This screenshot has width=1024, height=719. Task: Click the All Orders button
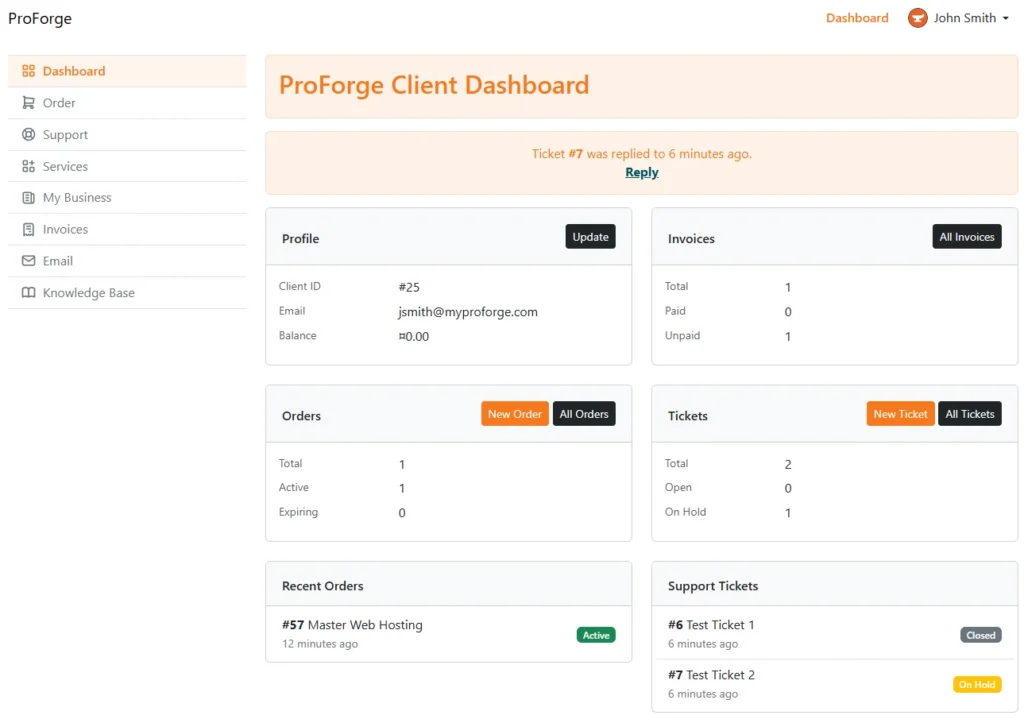coord(584,413)
